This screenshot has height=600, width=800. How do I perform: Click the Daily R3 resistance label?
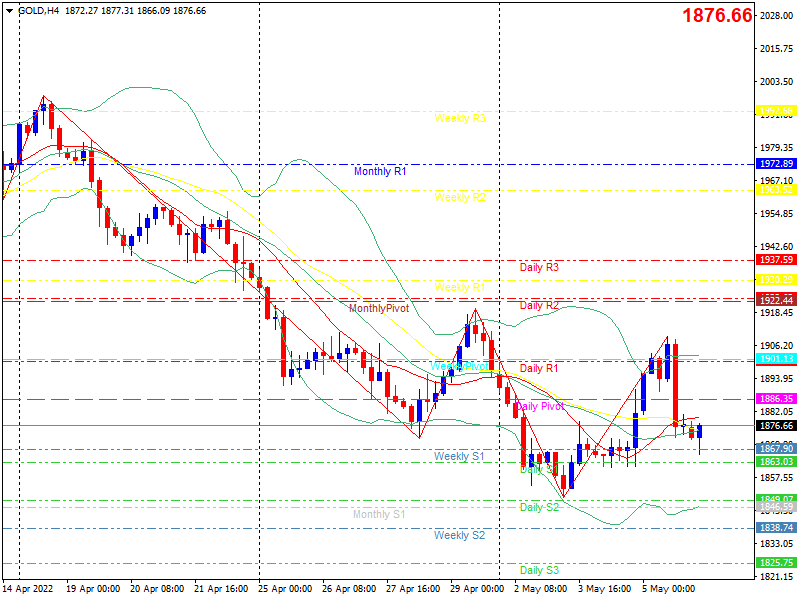pos(539,267)
